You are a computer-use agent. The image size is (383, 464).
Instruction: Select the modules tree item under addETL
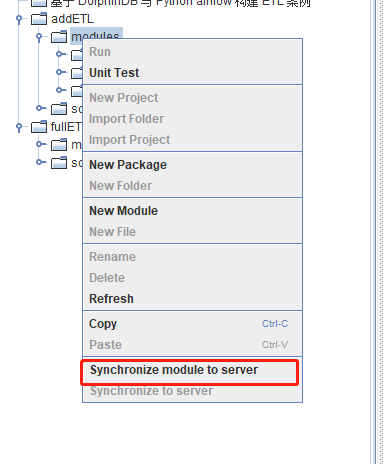coord(96,36)
